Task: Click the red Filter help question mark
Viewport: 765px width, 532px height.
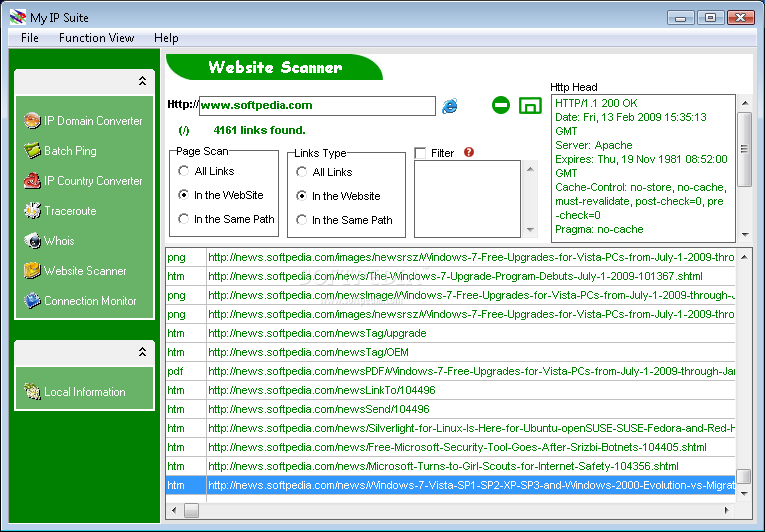Action: pos(469,152)
